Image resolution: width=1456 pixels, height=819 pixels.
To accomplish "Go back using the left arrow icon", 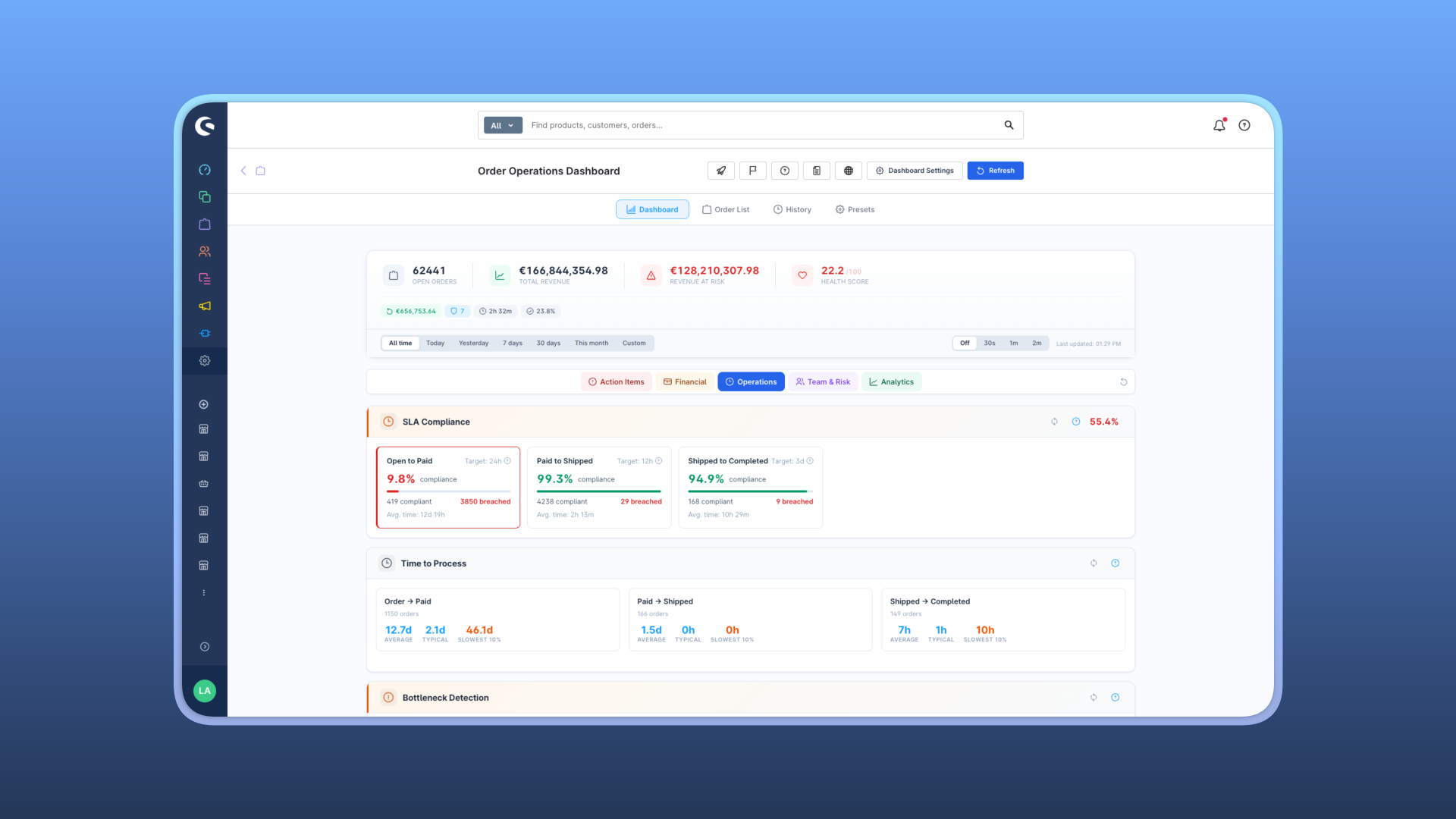I will pyautogui.click(x=243, y=171).
